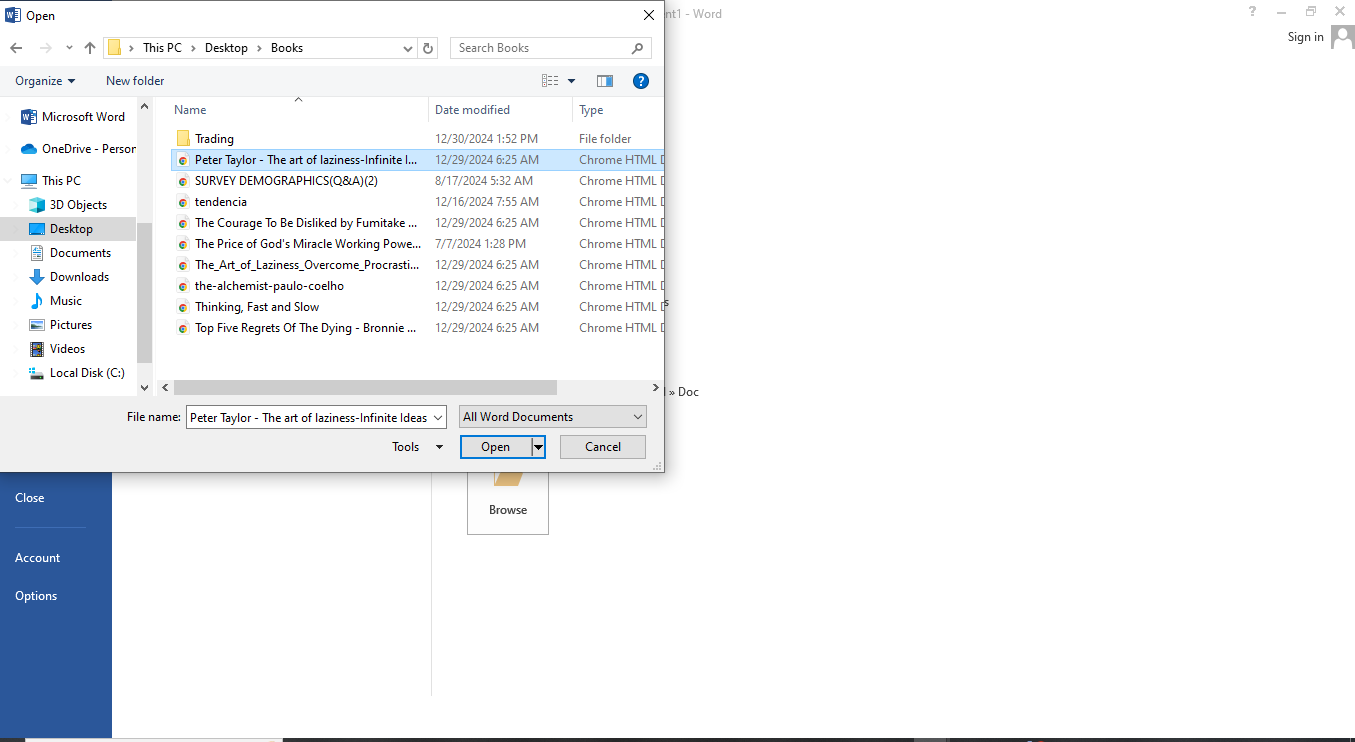Expand the Organize dropdown menu
This screenshot has height=742, width=1355.
[45, 81]
